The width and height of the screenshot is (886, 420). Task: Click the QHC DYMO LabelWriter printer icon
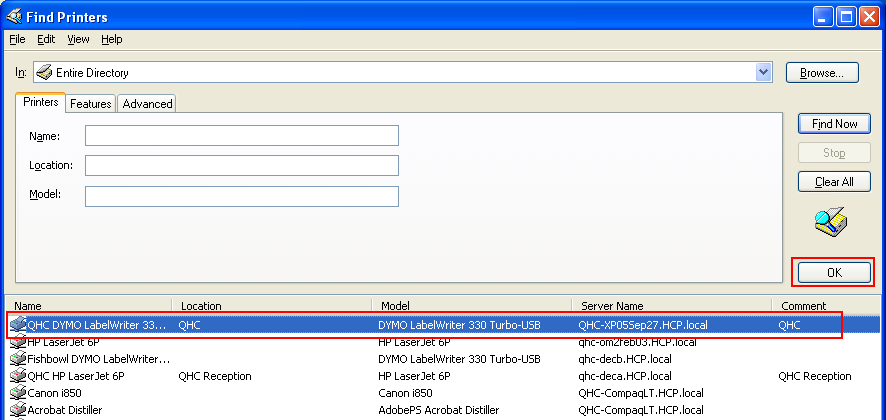18,324
